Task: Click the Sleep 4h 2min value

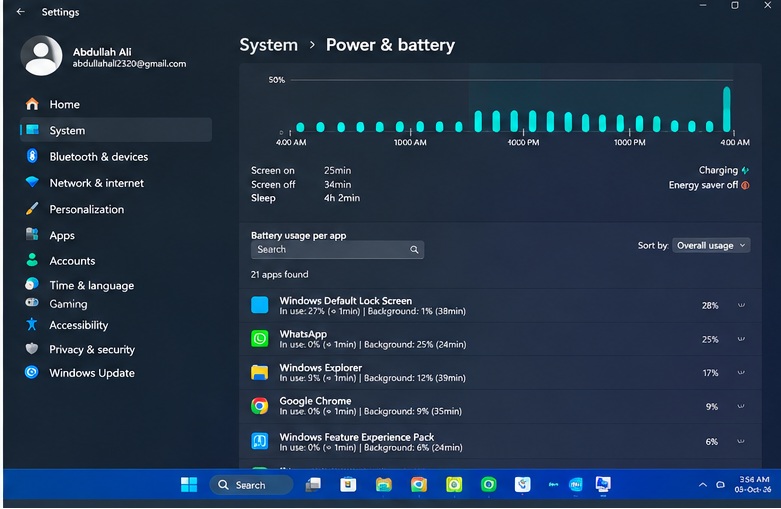Action: (342, 198)
